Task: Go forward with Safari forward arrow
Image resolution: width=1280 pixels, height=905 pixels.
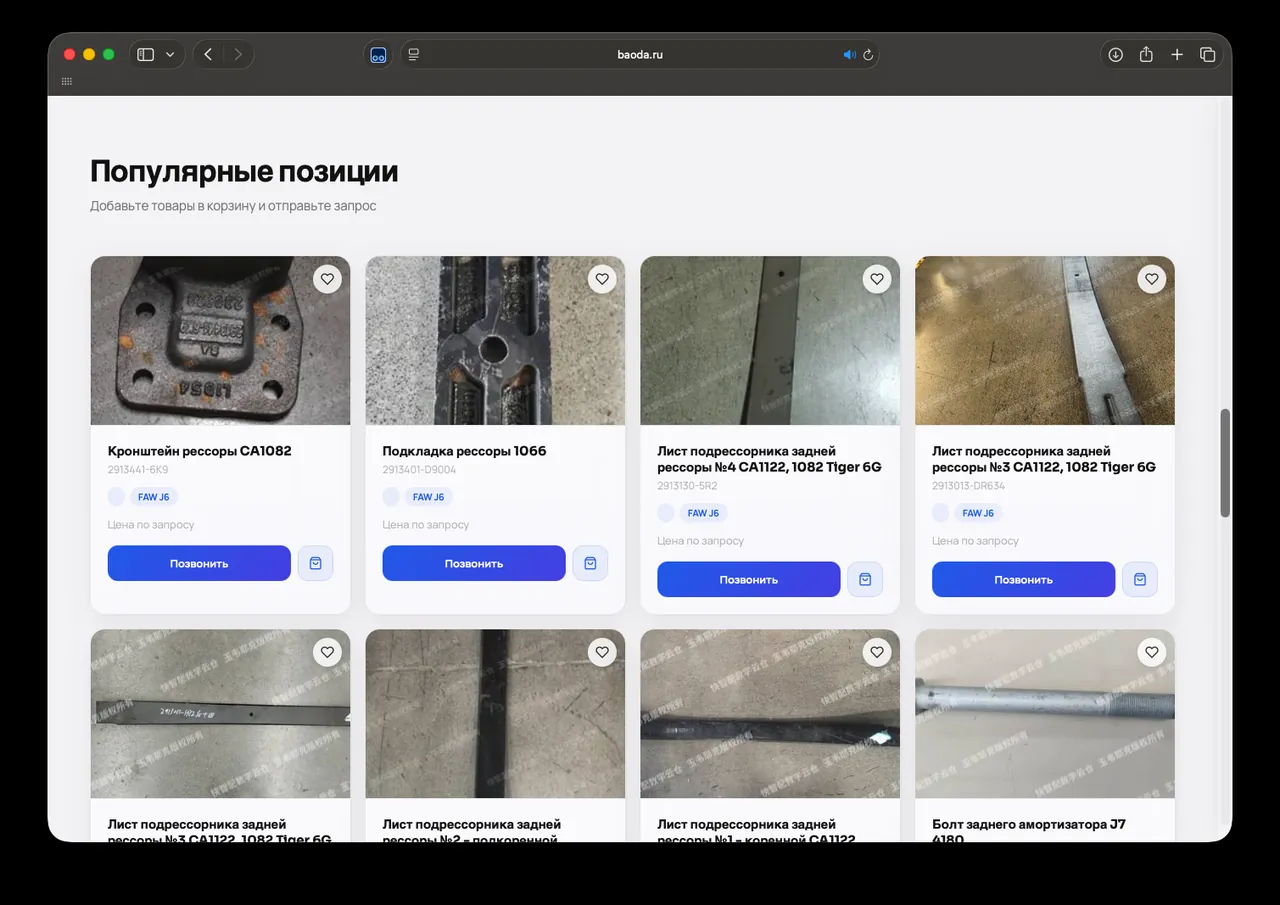Action: (x=238, y=55)
